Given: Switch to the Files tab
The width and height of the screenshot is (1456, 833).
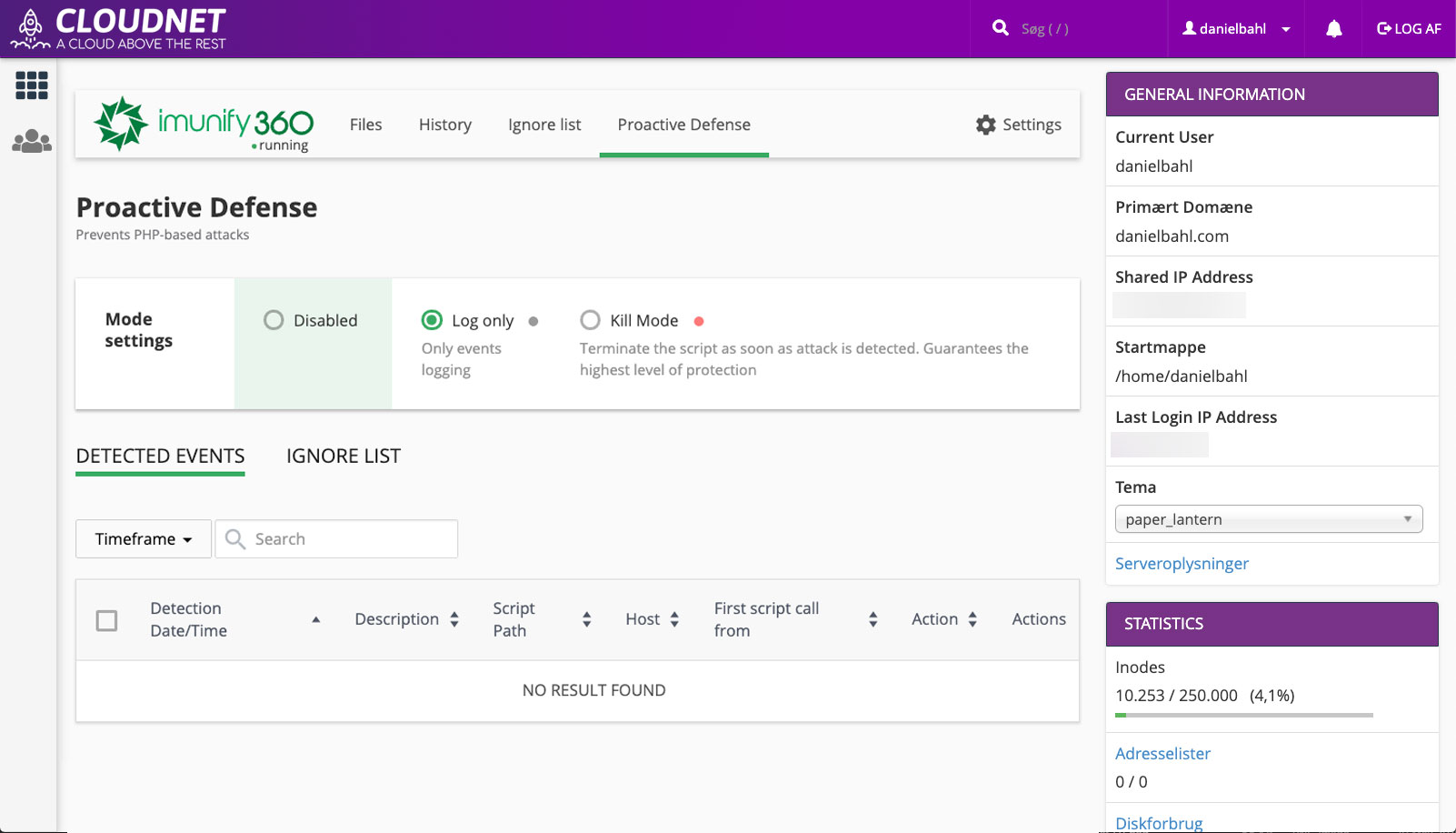Looking at the screenshot, I should click(365, 125).
